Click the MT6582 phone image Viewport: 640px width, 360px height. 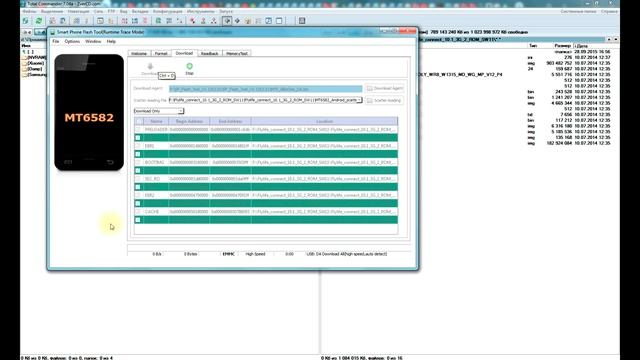click(x=89, y=113)
